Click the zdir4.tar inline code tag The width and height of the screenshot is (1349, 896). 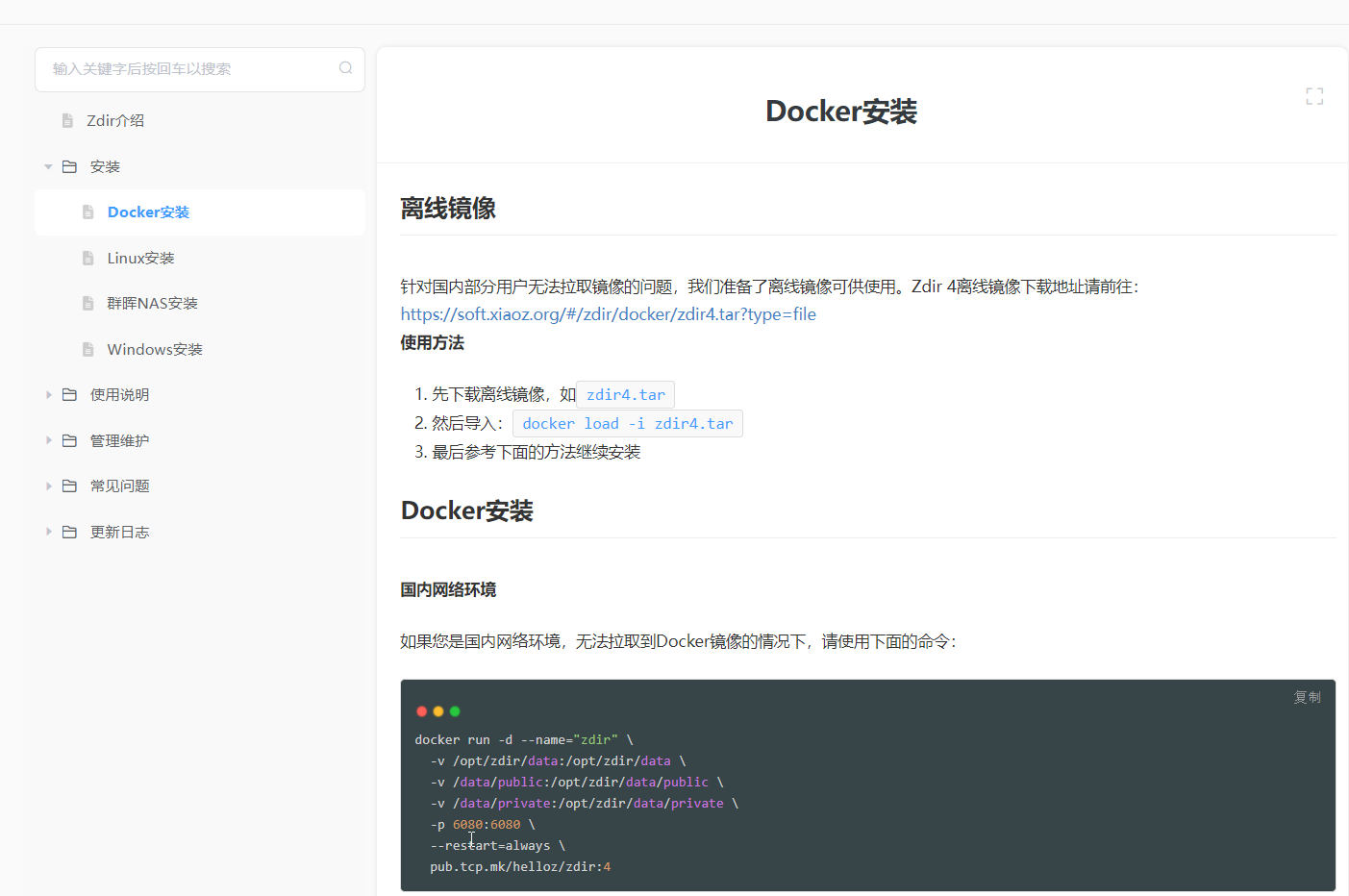pyautogui.click(x=625, y=395)
